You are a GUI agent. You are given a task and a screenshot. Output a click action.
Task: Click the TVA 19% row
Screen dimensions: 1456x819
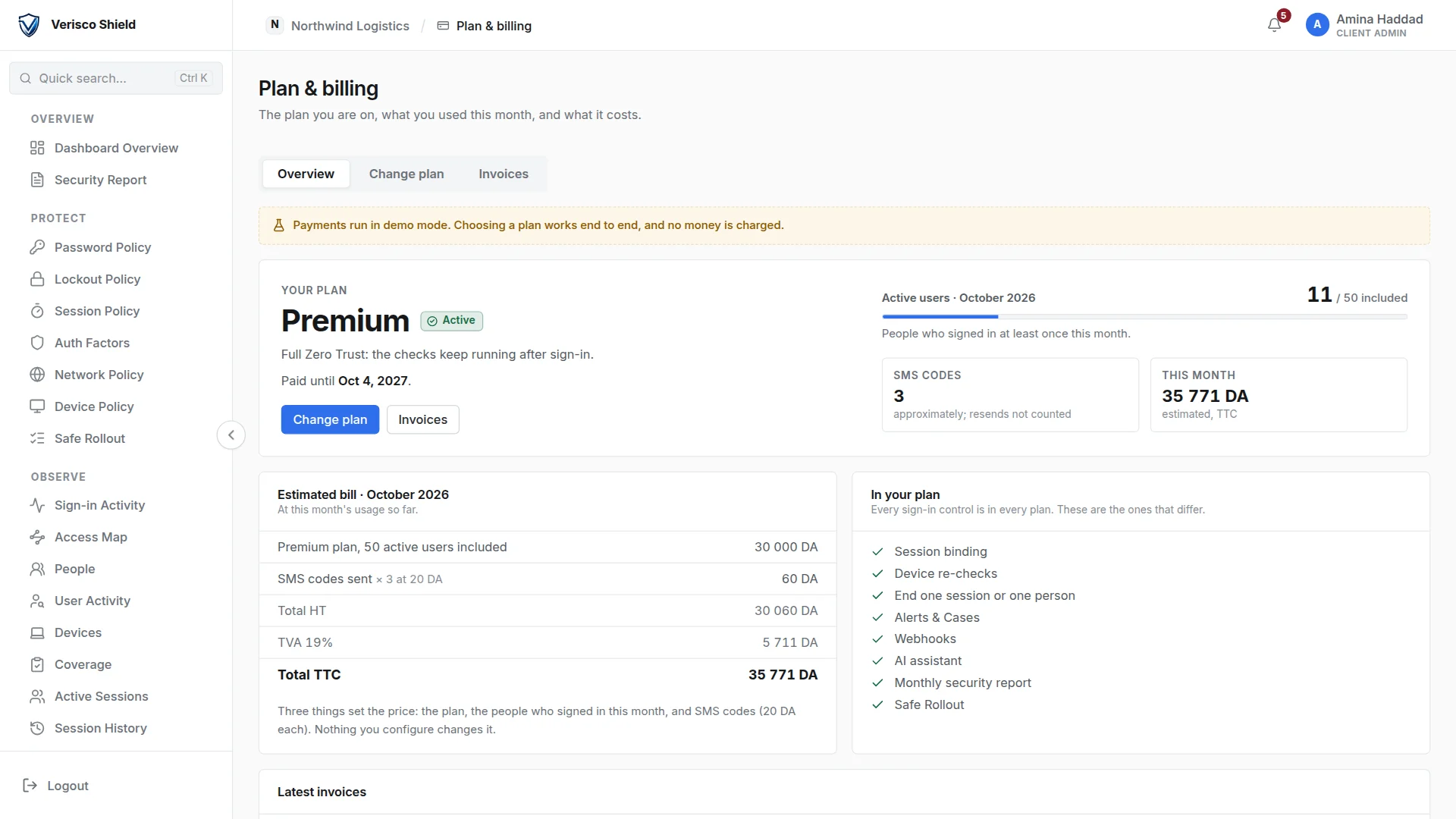(x=548, y=642)
